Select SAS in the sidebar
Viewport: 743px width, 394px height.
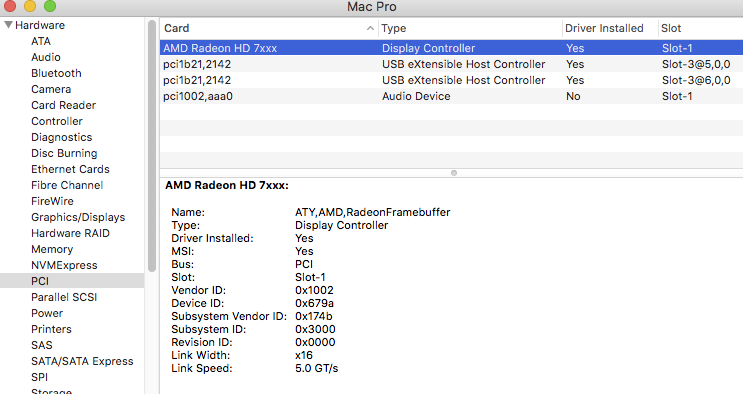click(42, 345)
